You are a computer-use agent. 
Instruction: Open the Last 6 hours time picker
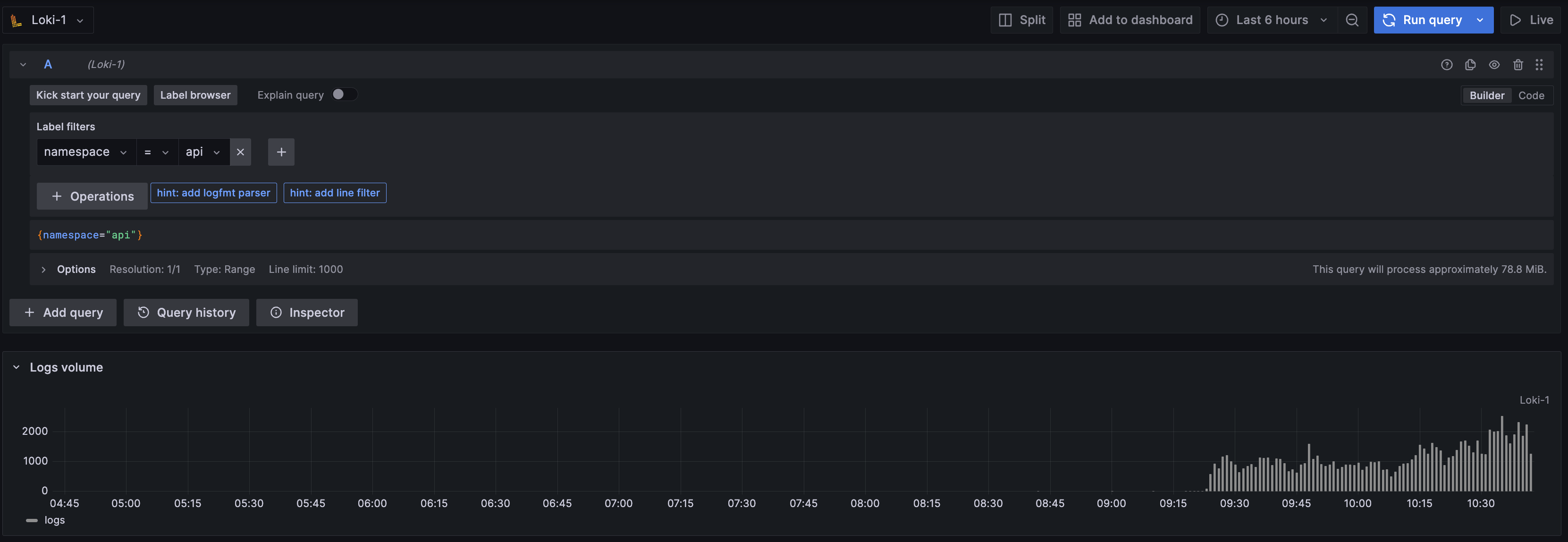click(x=1272, y=20)
